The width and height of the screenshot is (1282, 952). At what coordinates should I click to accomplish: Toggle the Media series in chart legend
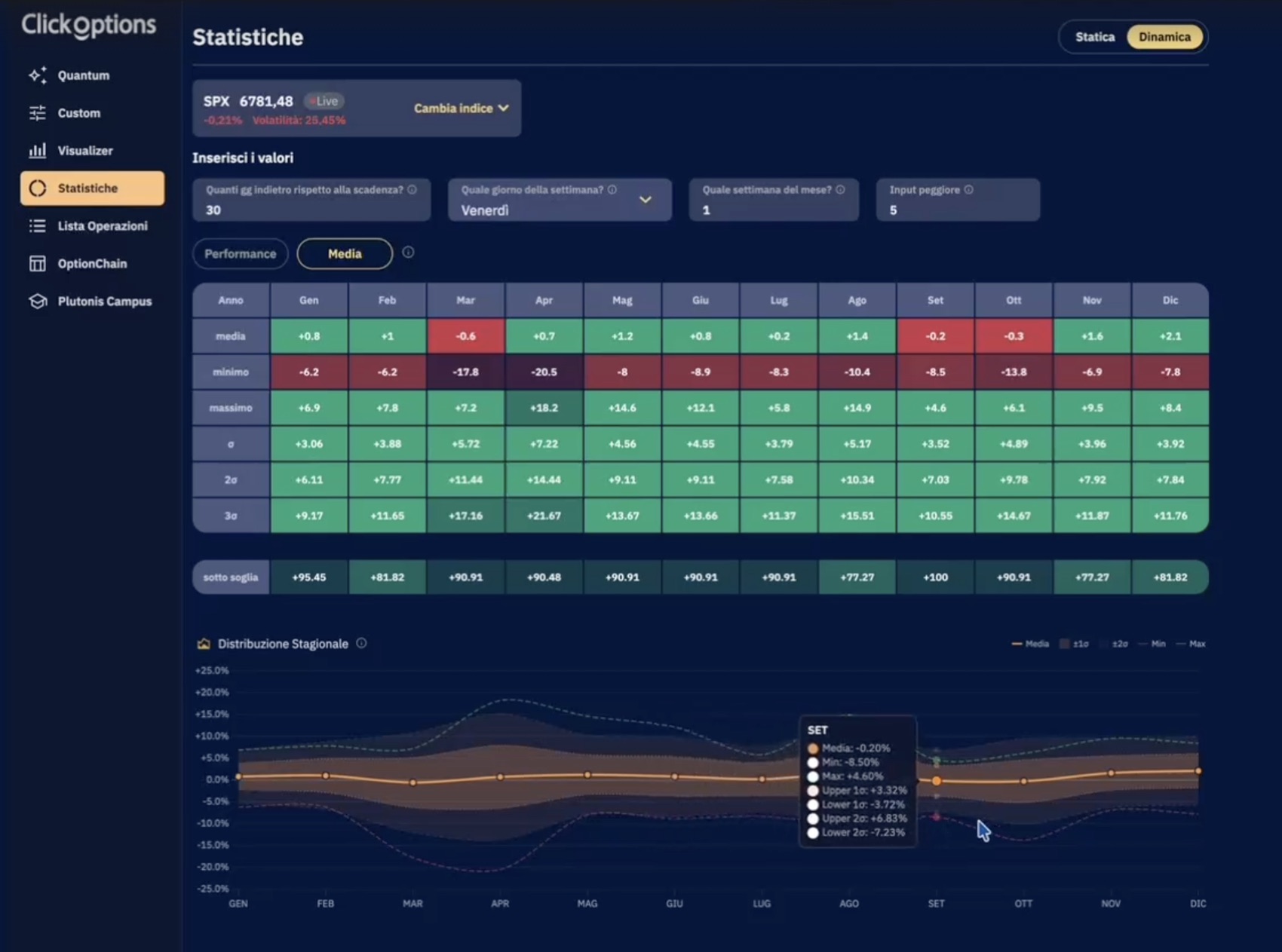coord(1030,644)
